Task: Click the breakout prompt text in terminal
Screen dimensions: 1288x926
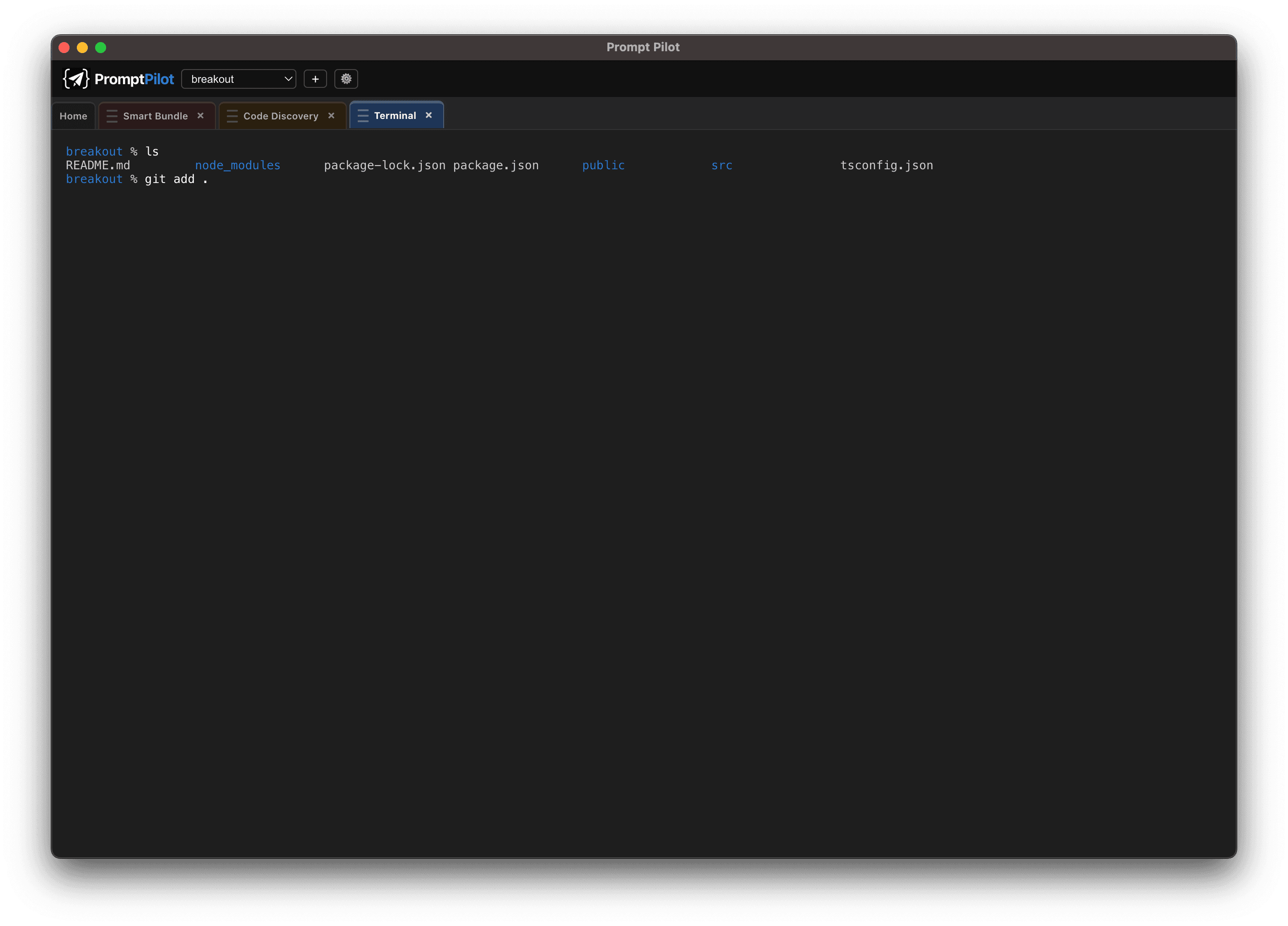Action: (94, 151)
